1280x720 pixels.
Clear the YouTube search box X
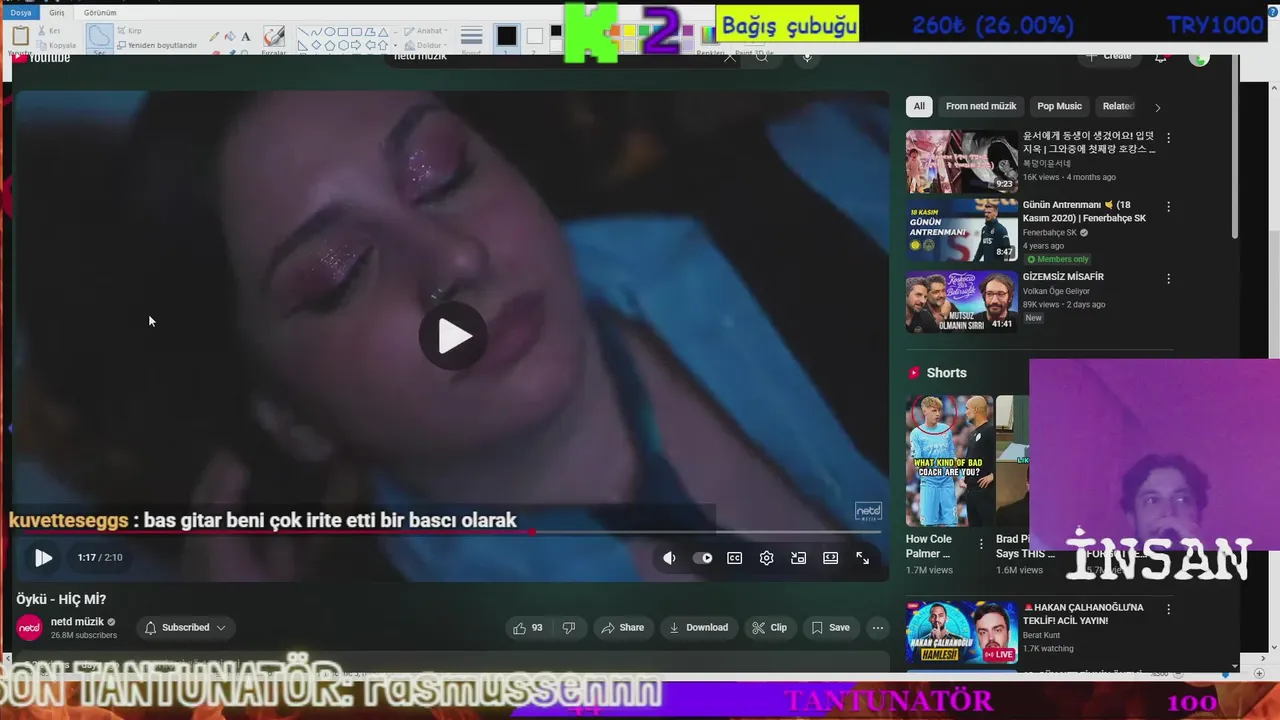pyautogui.click(x=730, y=57)
